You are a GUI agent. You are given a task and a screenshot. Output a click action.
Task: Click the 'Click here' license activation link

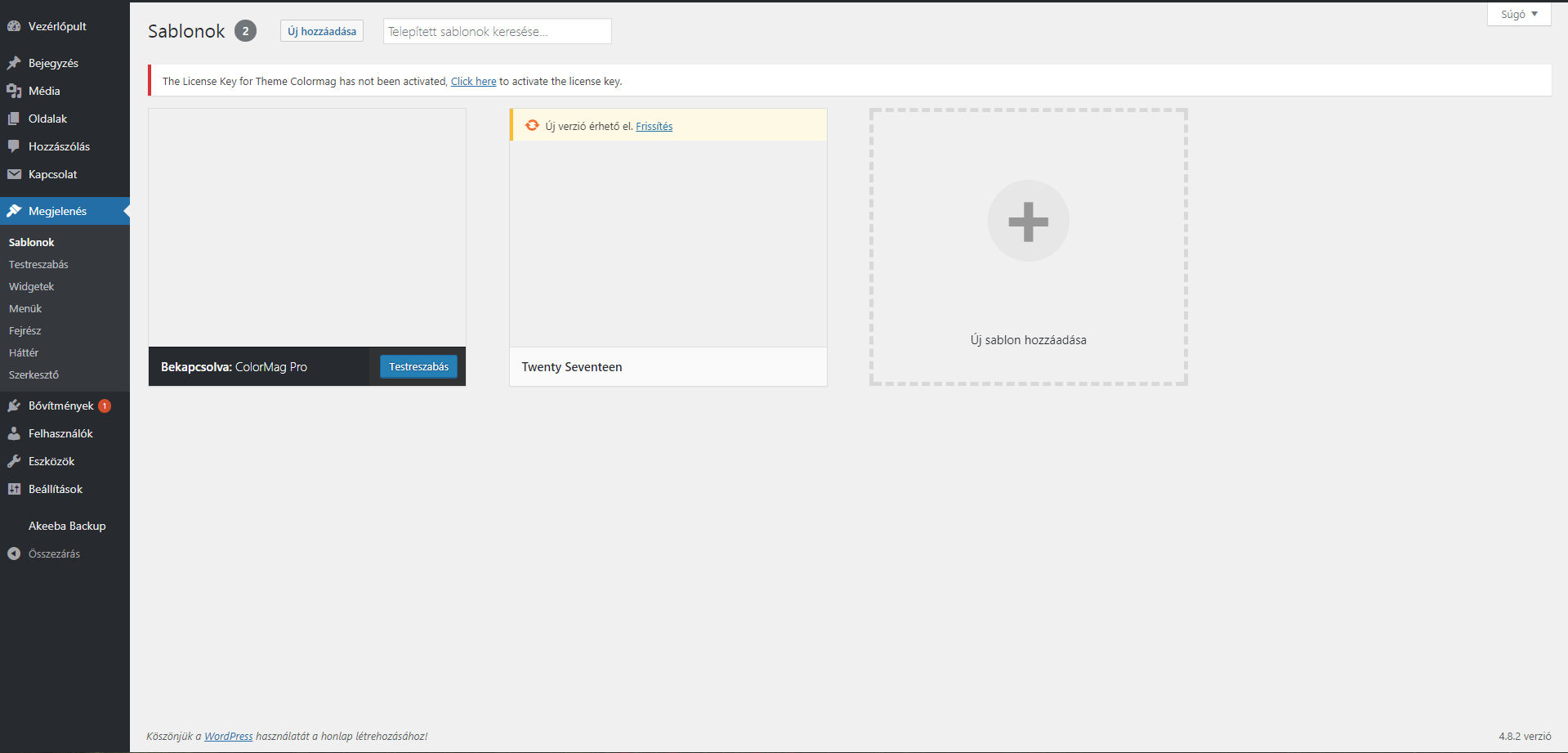tap(474, 81)
